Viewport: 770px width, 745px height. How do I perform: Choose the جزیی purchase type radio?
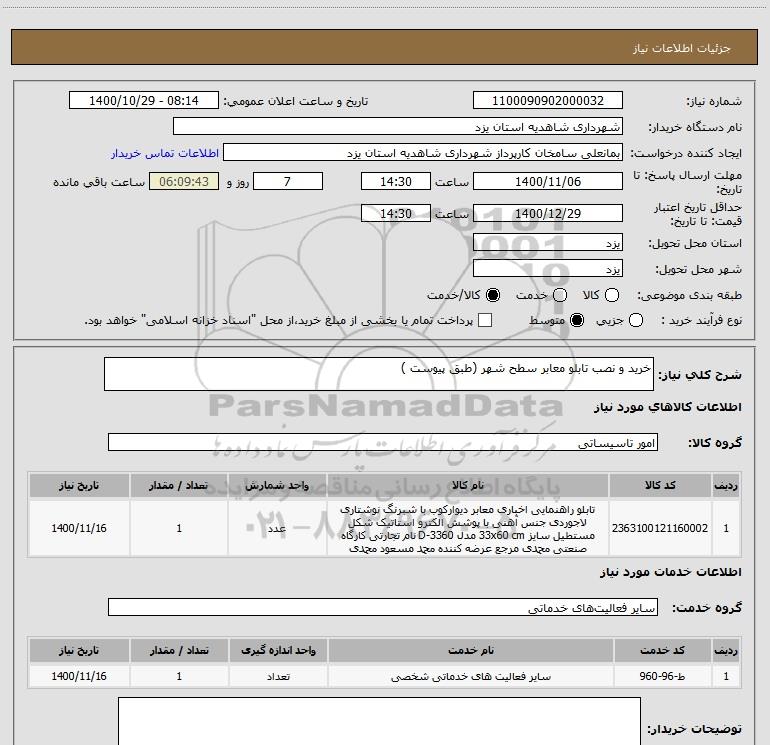click(x=635, y=320)
